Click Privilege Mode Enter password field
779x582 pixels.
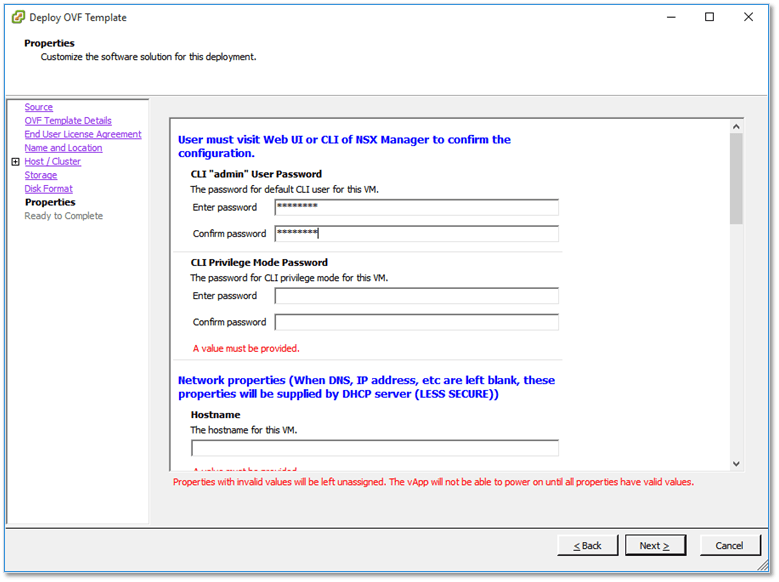416,296
